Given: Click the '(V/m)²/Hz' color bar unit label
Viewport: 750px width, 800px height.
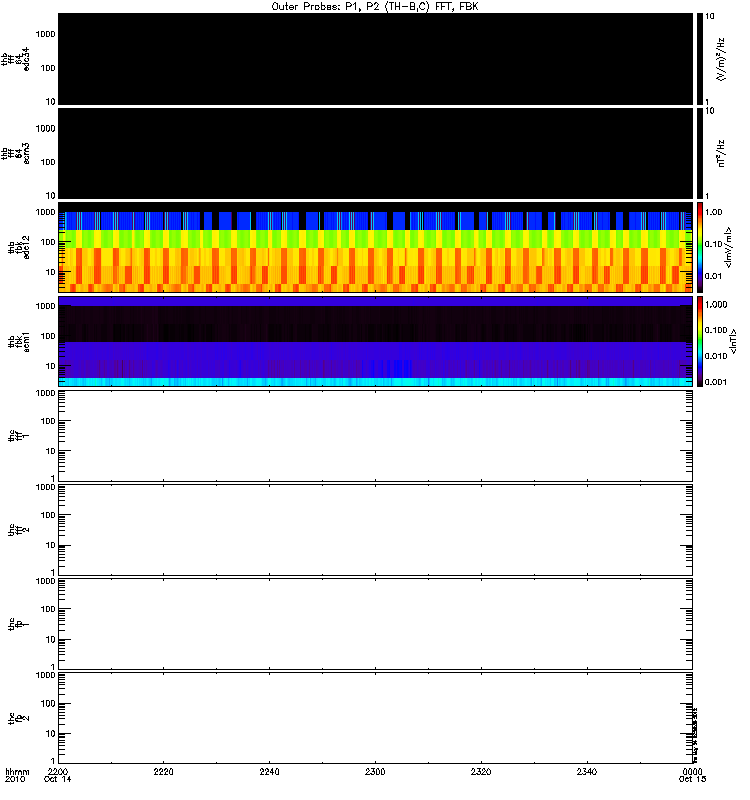Looking at the screenshot, I should point(720,59).
